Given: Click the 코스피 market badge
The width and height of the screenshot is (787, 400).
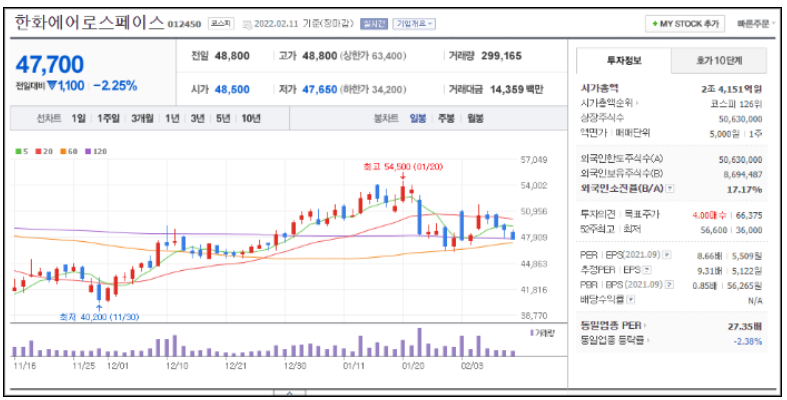Looking at the screenshot, I should click(x=221, y=24).
